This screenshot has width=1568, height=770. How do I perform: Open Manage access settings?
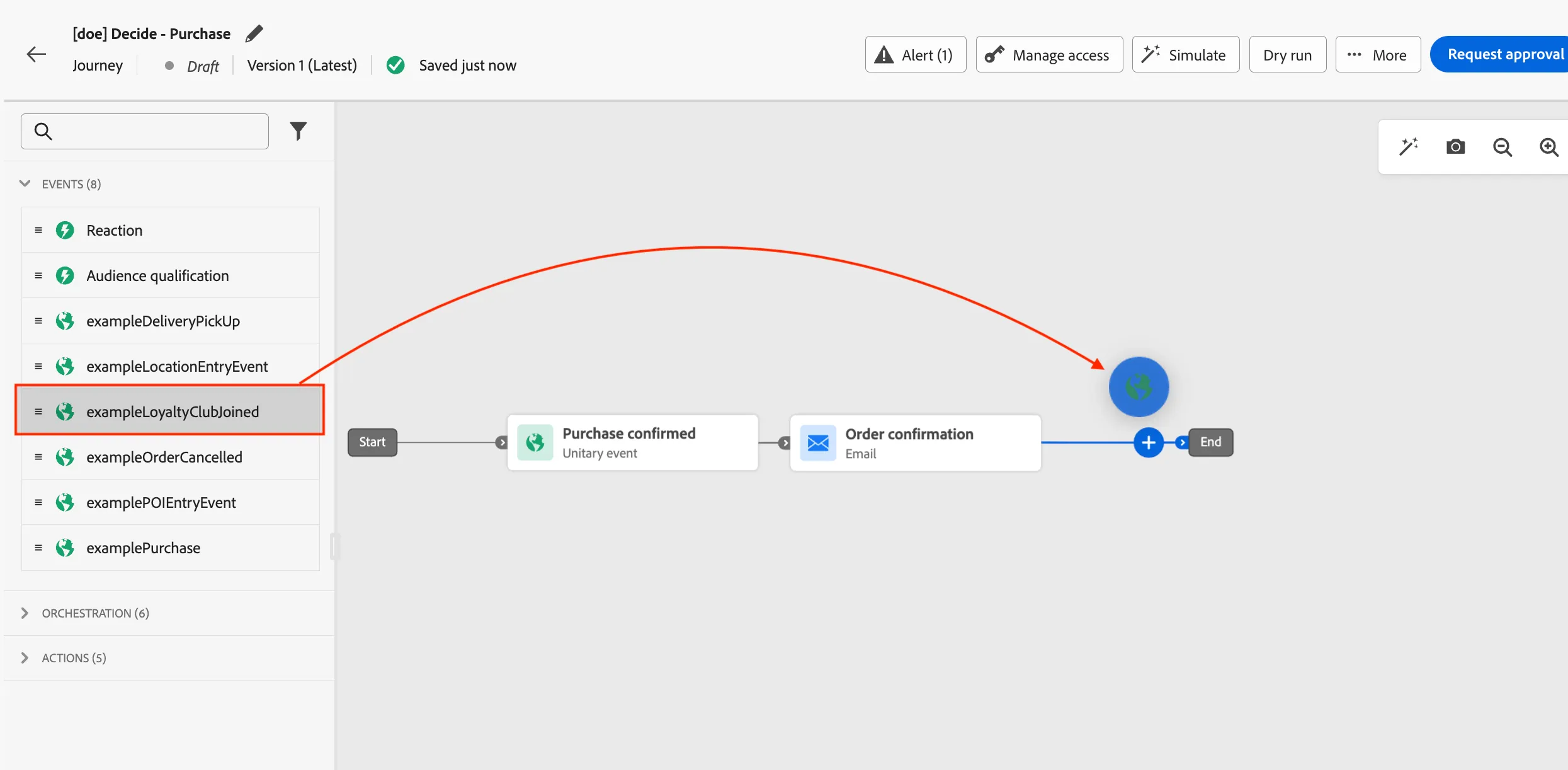[x=1049, y=55]
